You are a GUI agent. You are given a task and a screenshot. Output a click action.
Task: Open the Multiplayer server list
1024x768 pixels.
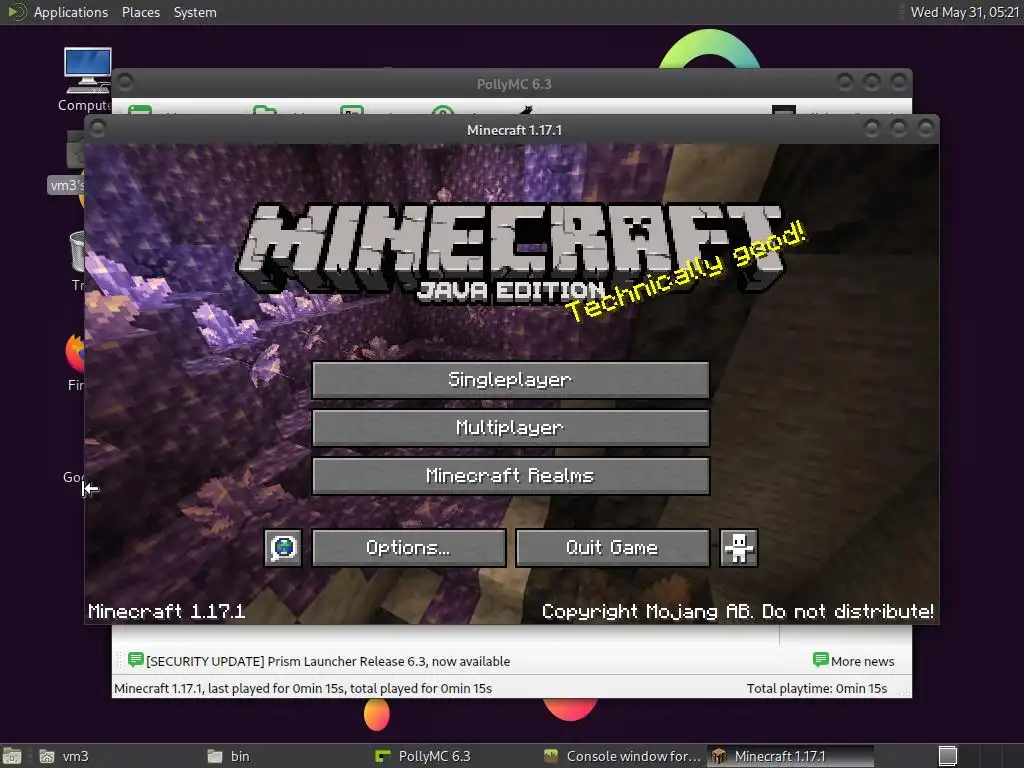click(511, 428)
